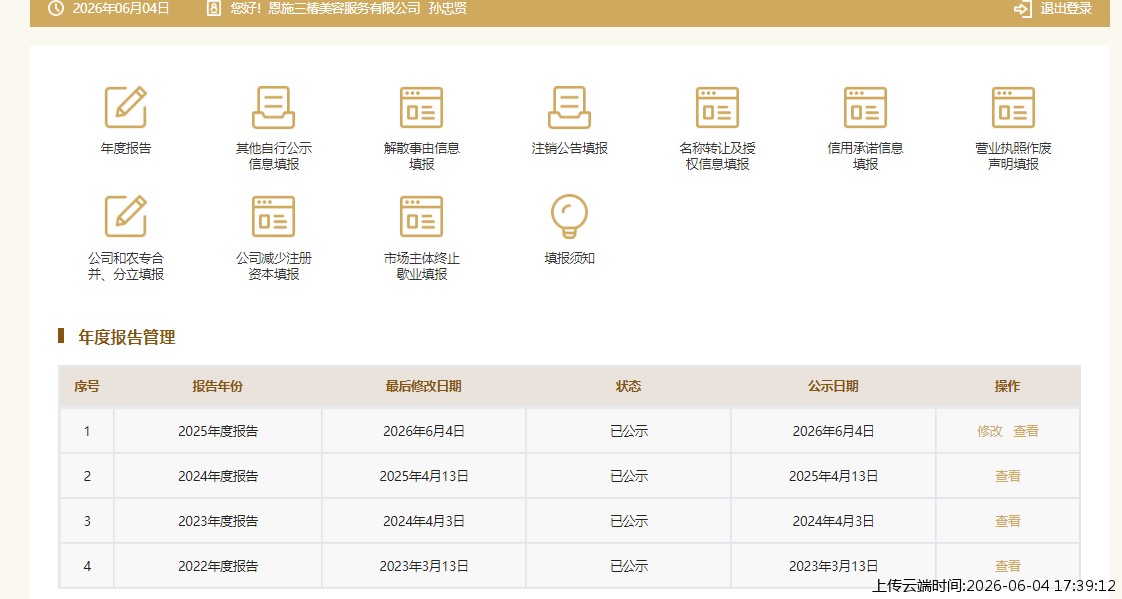Image resolution: width=1122 pixels, height=599 pixels.
Task: Open 其他自行公示信息填报 tray icon
Action: point(273,107)
